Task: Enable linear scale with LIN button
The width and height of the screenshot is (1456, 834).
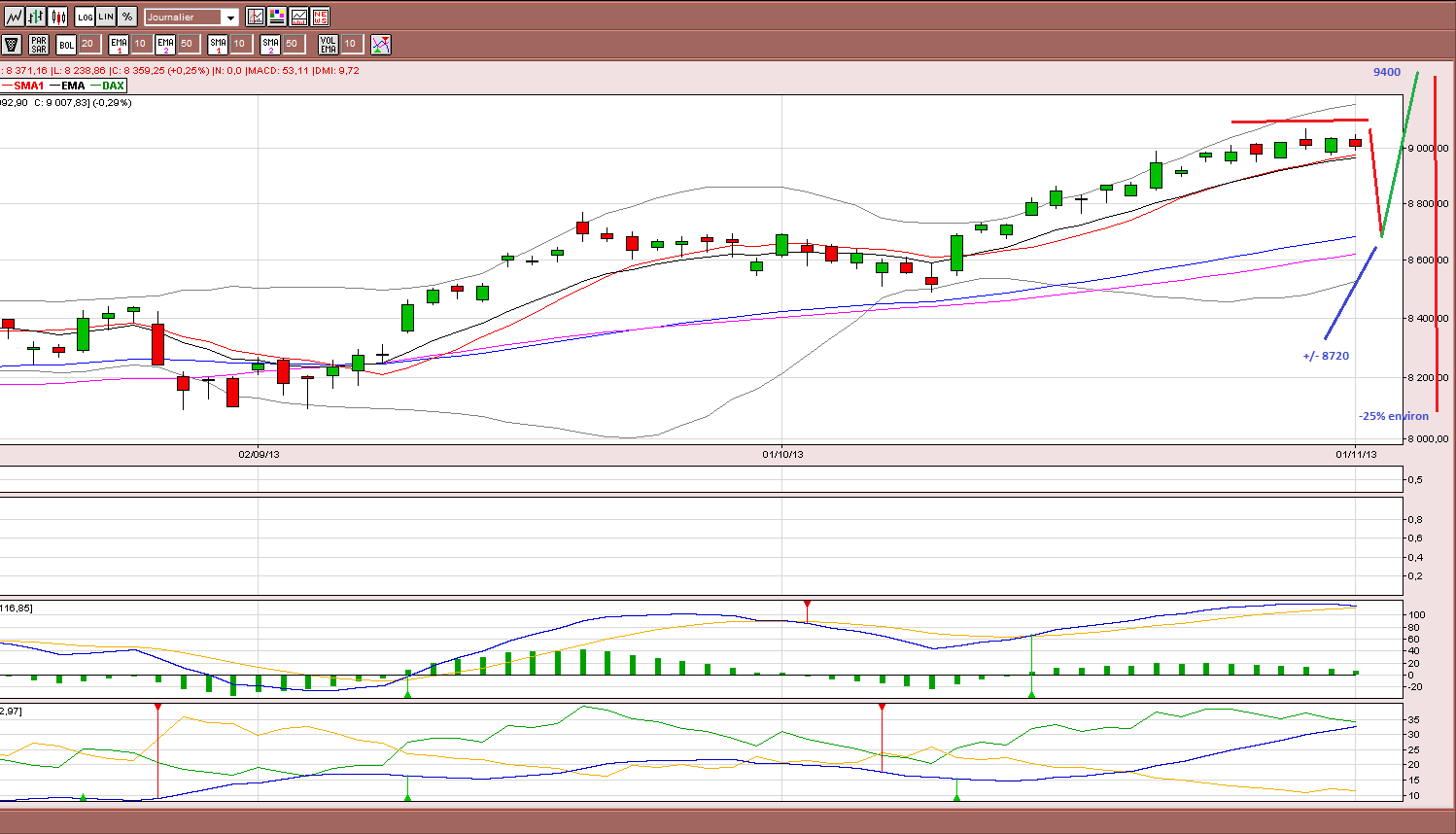Action: pyautogui.click(x=106, y=17)
